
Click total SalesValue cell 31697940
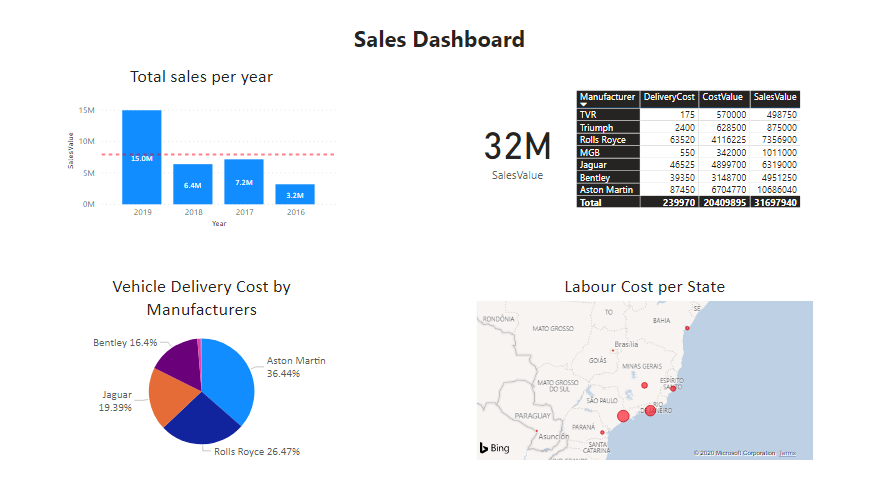pyautogui.click(x=775, y=203)
